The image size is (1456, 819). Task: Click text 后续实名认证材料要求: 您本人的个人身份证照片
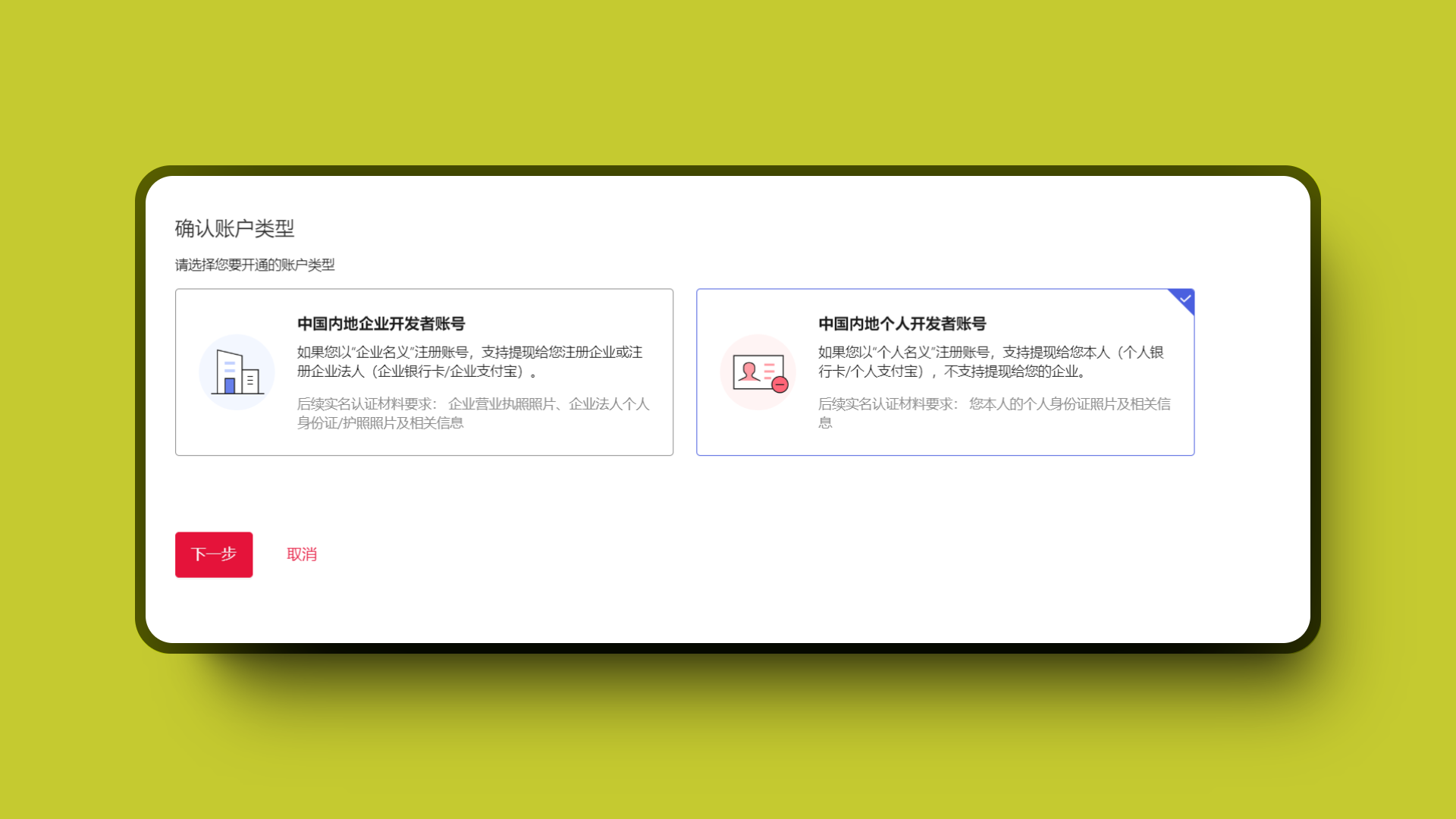994,413
